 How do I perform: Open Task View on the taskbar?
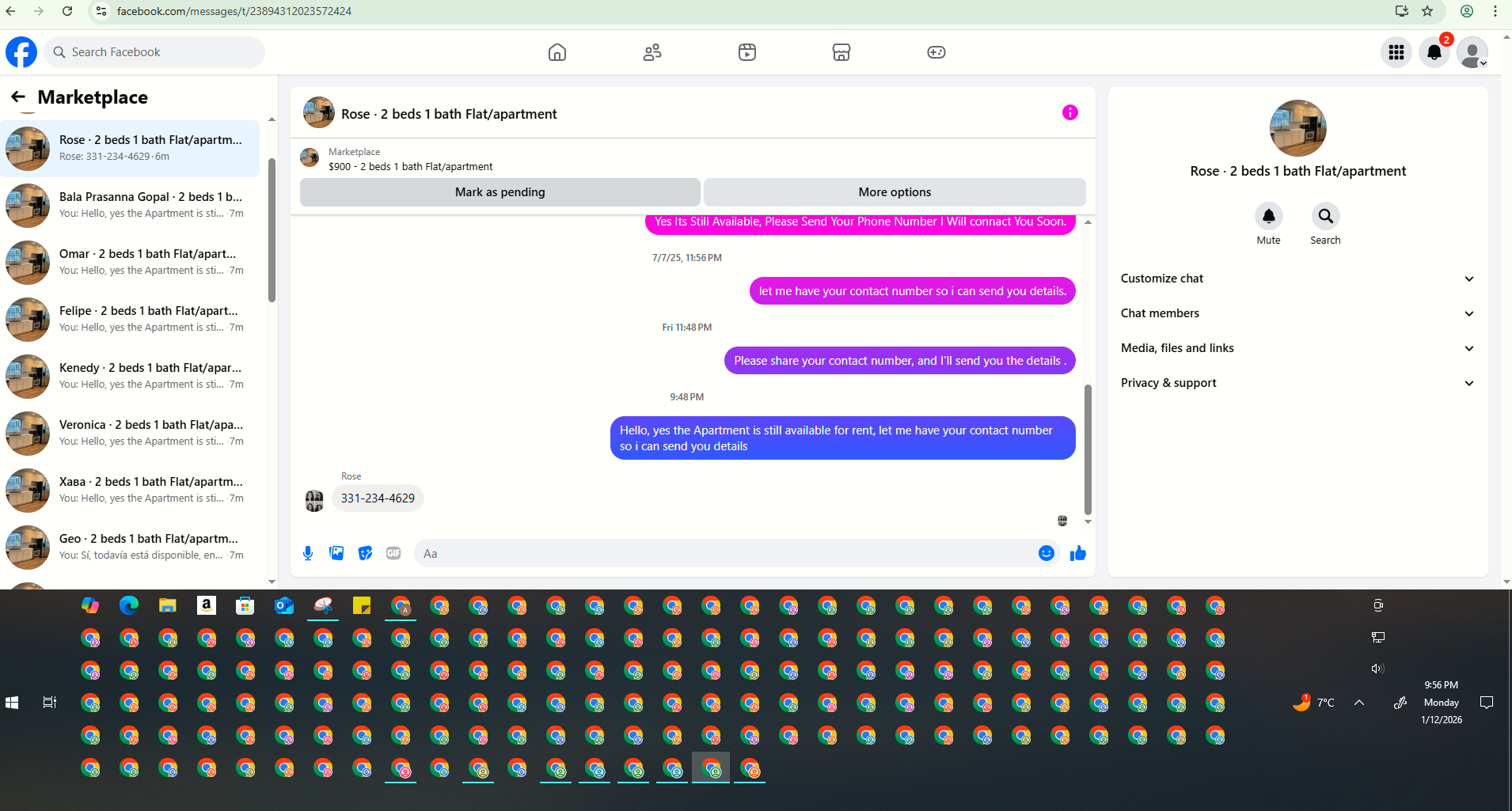(x=50, y=703)
